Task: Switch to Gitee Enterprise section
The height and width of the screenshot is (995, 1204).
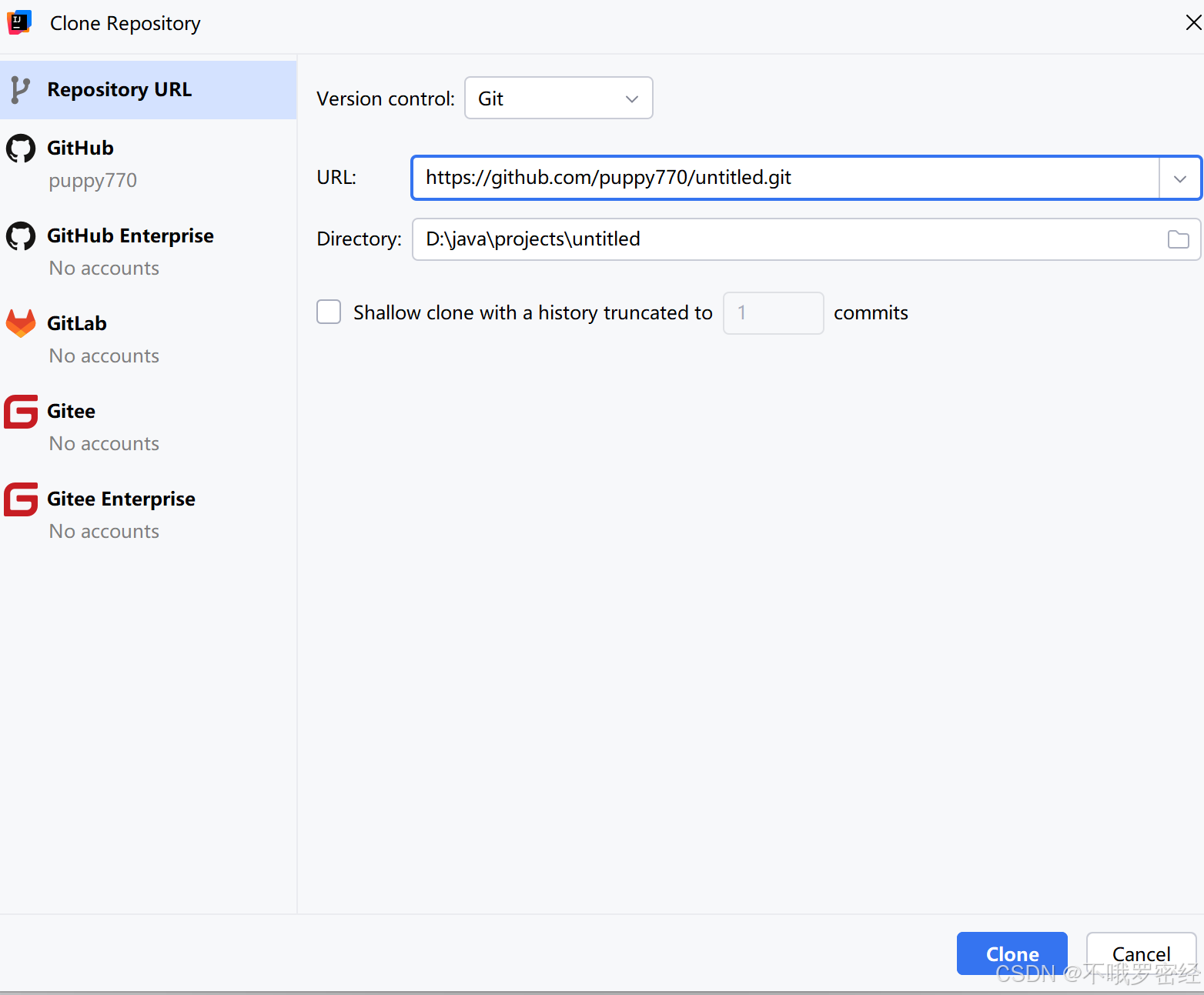Action: pyautogui.click(x=149, y=514)
